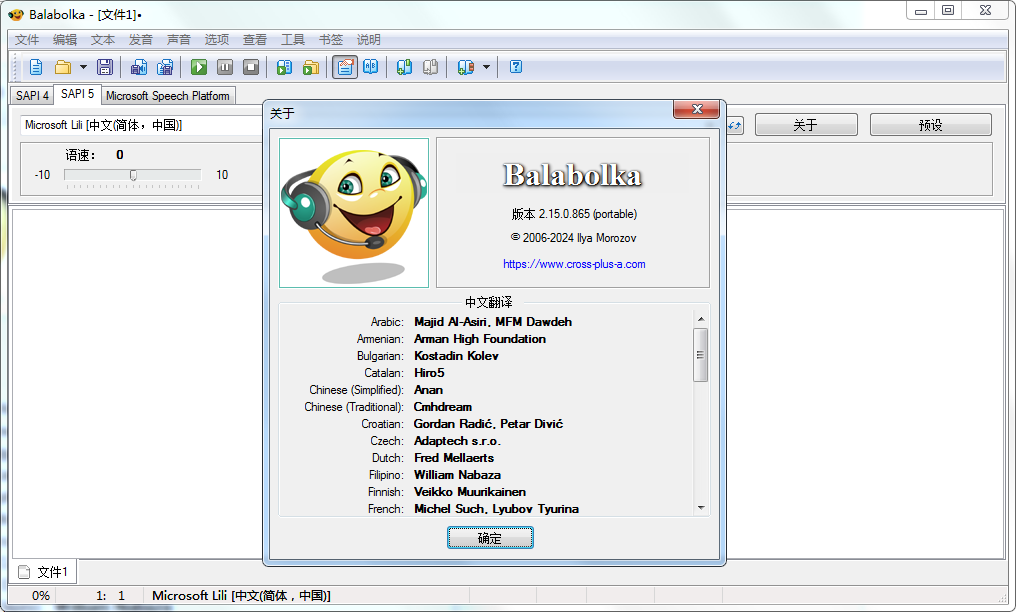Click the Save floppy disk icon

coord(104,67)
